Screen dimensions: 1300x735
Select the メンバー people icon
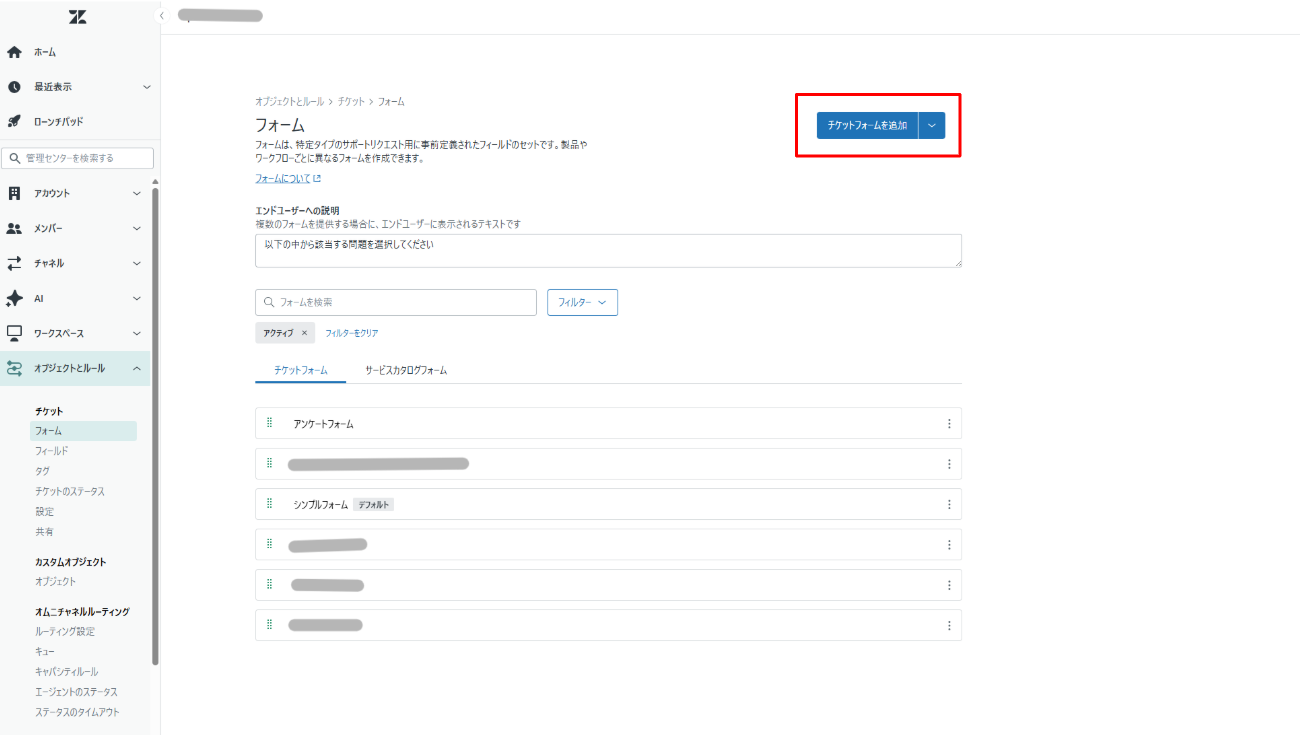(x=13, y=227)
